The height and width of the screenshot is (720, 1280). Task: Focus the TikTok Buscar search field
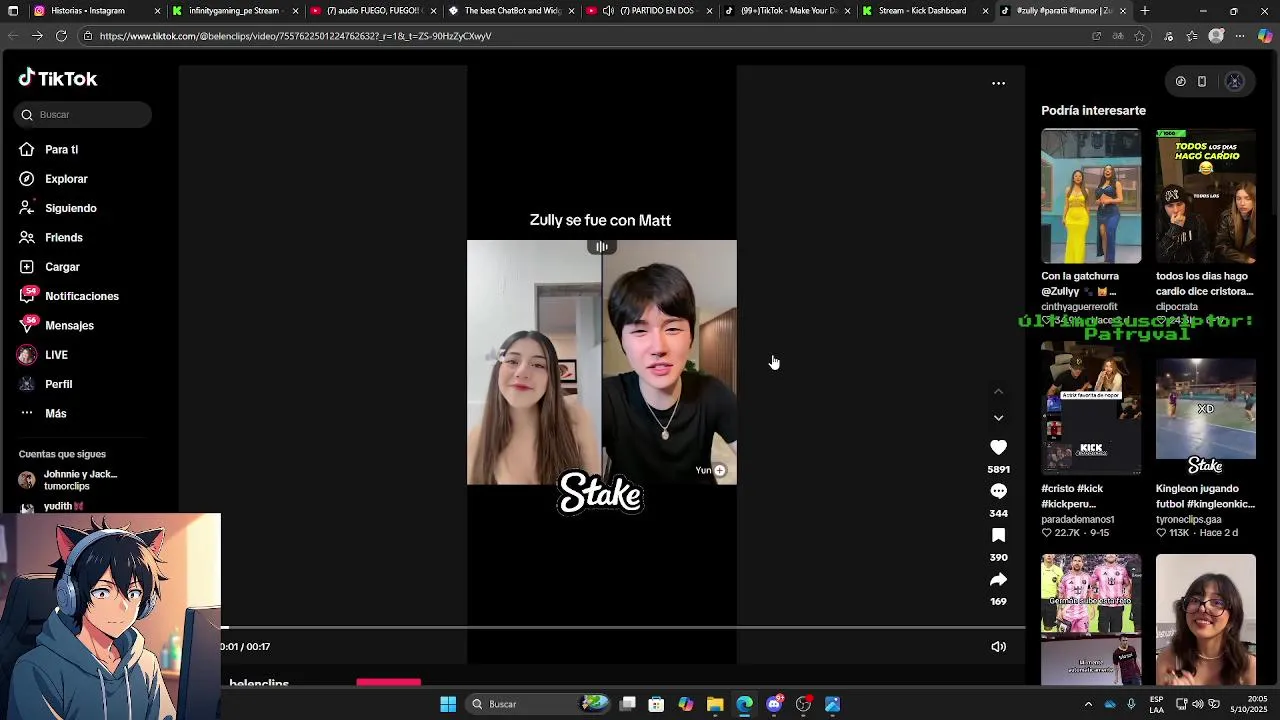click(83, 115)
